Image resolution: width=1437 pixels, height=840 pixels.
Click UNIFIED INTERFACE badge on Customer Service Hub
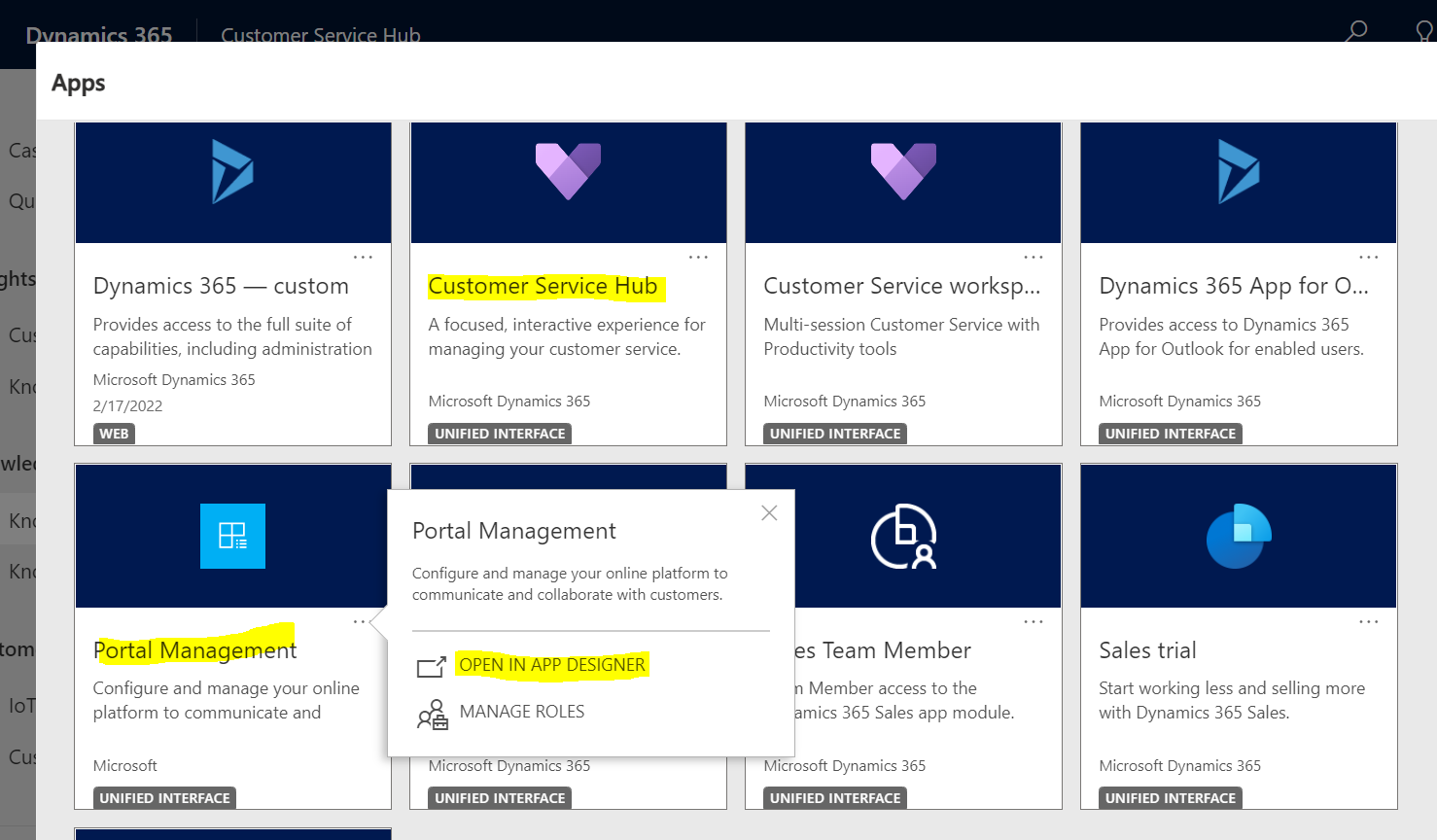click(x=500, y=434)
